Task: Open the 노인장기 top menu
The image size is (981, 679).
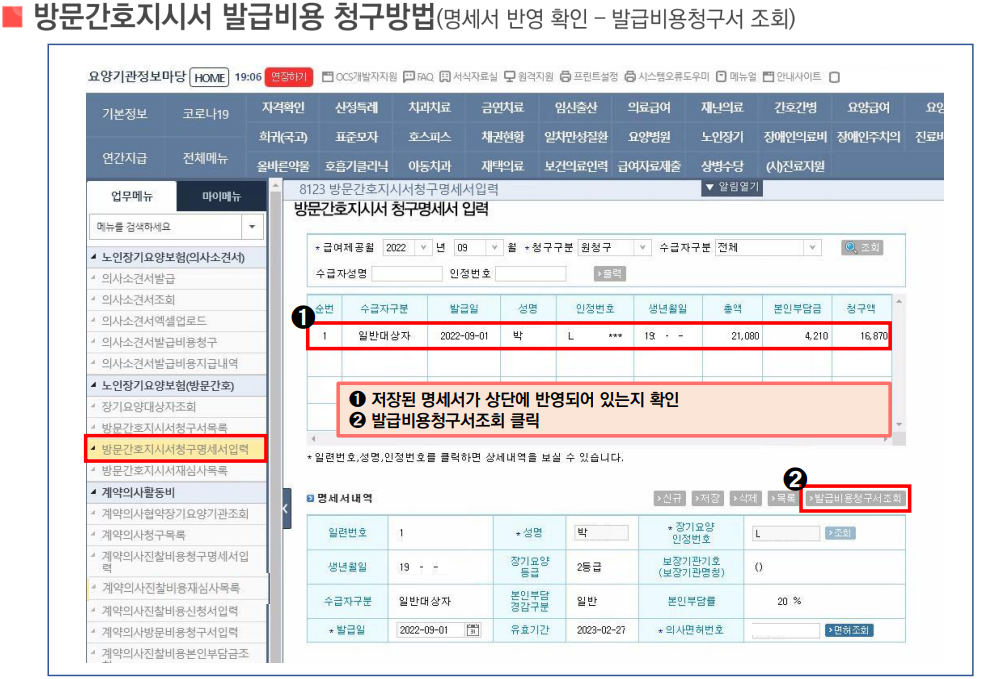Action: [x=722, y=137]
